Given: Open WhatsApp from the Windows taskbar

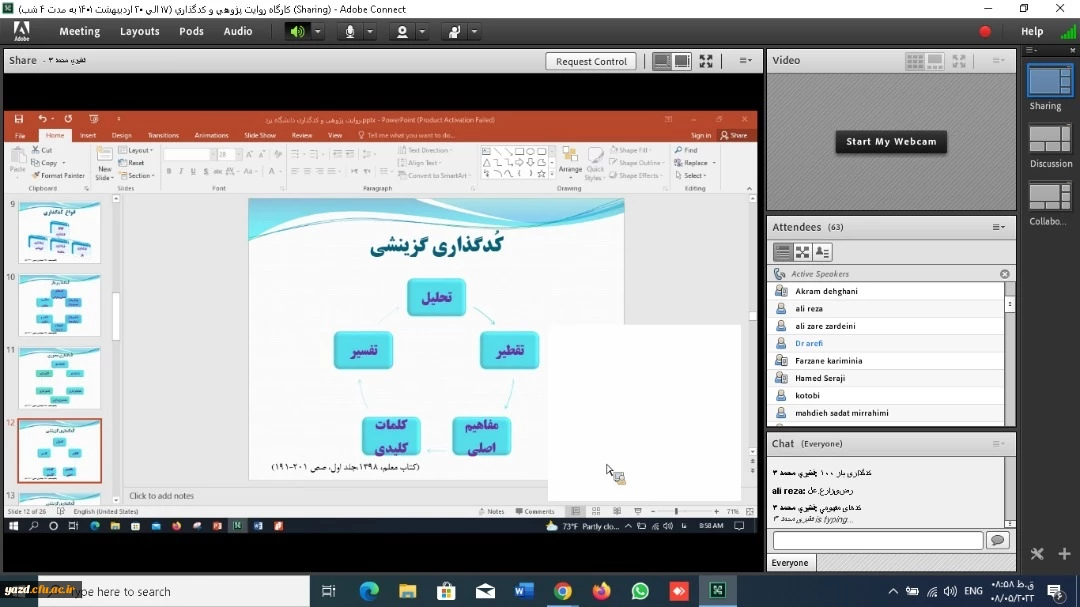Looking at the screenshot, I should point(640,591).
